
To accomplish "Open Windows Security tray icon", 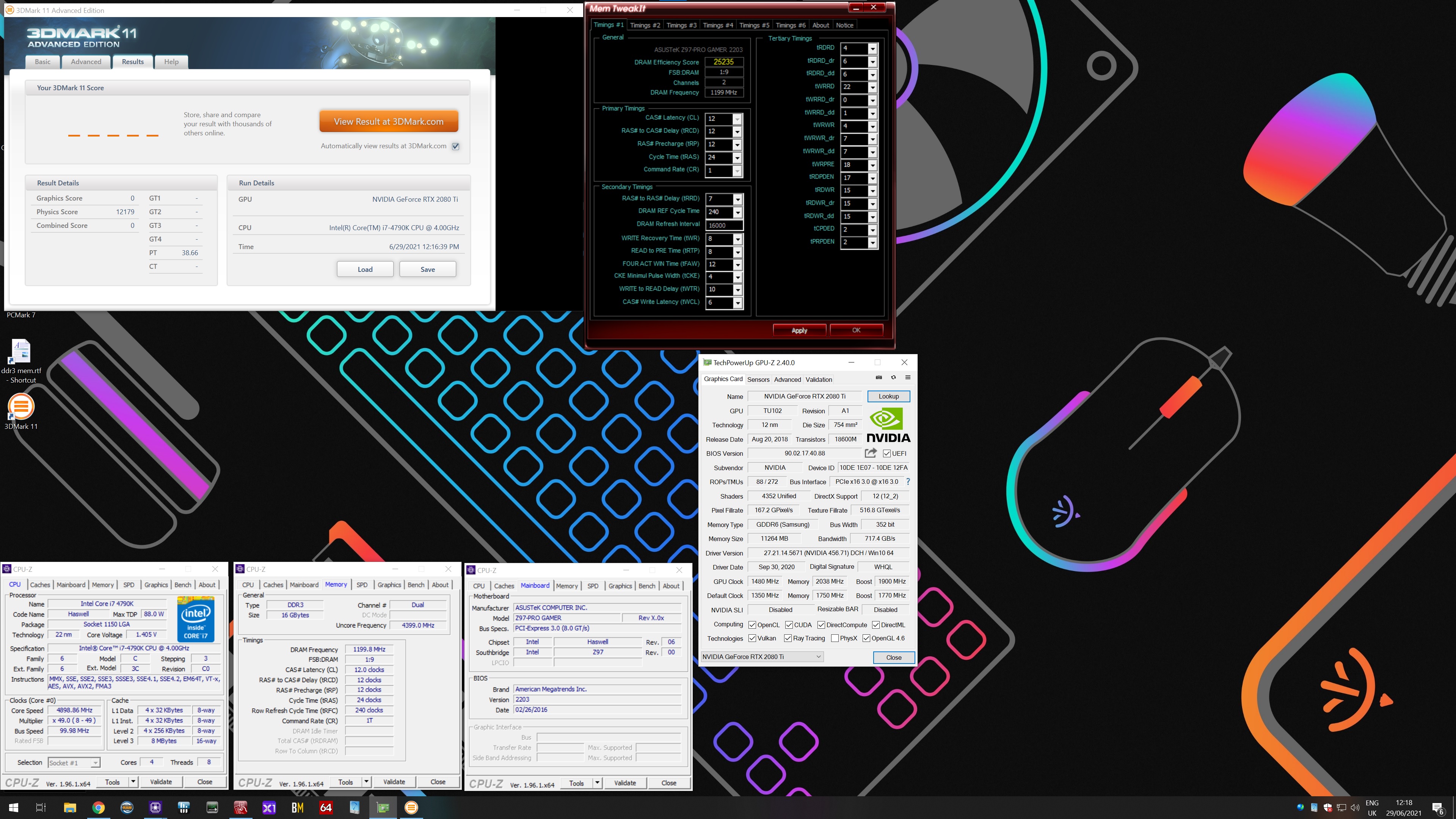I will [1328, 807].
